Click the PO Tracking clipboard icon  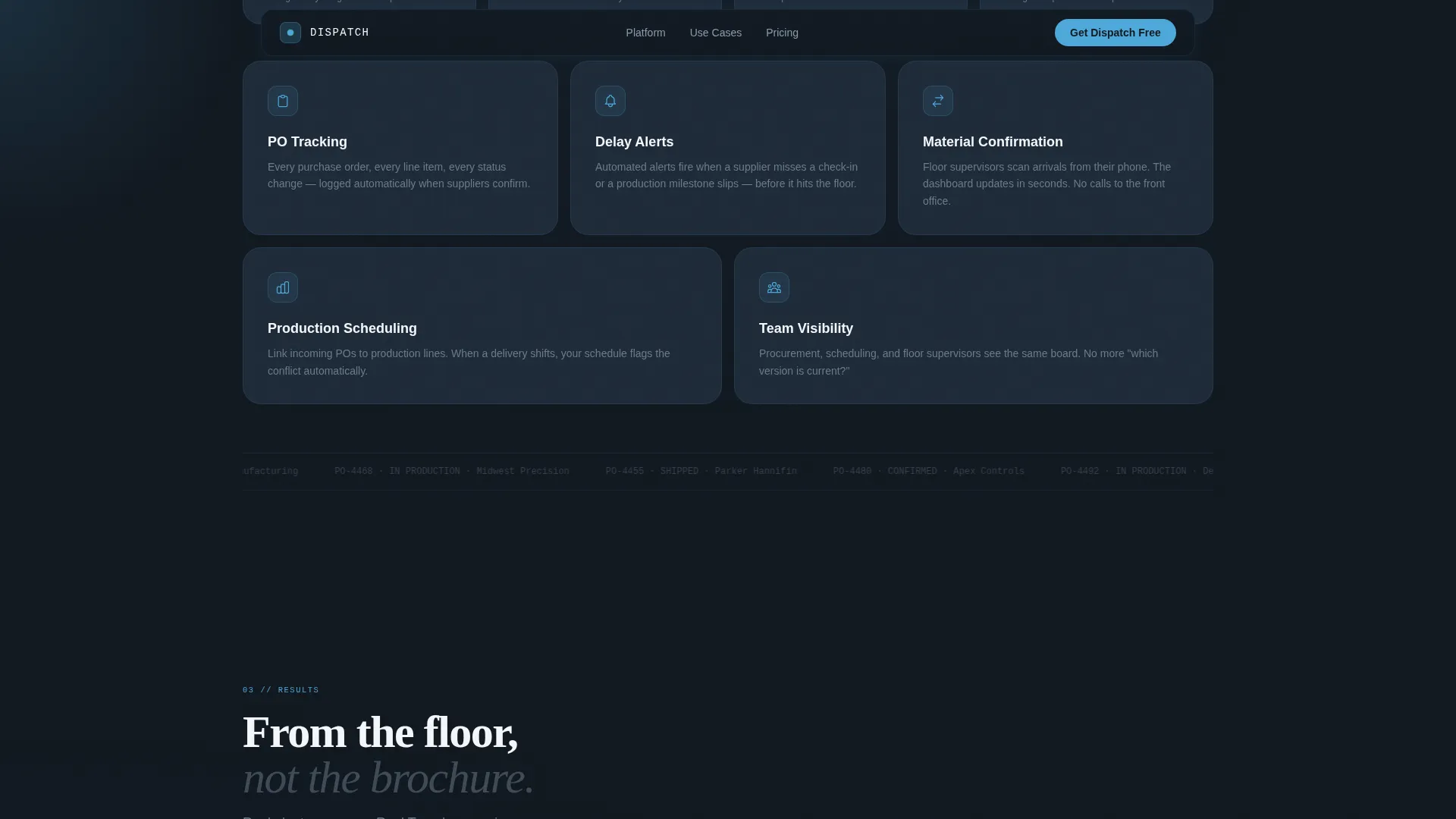283,101
